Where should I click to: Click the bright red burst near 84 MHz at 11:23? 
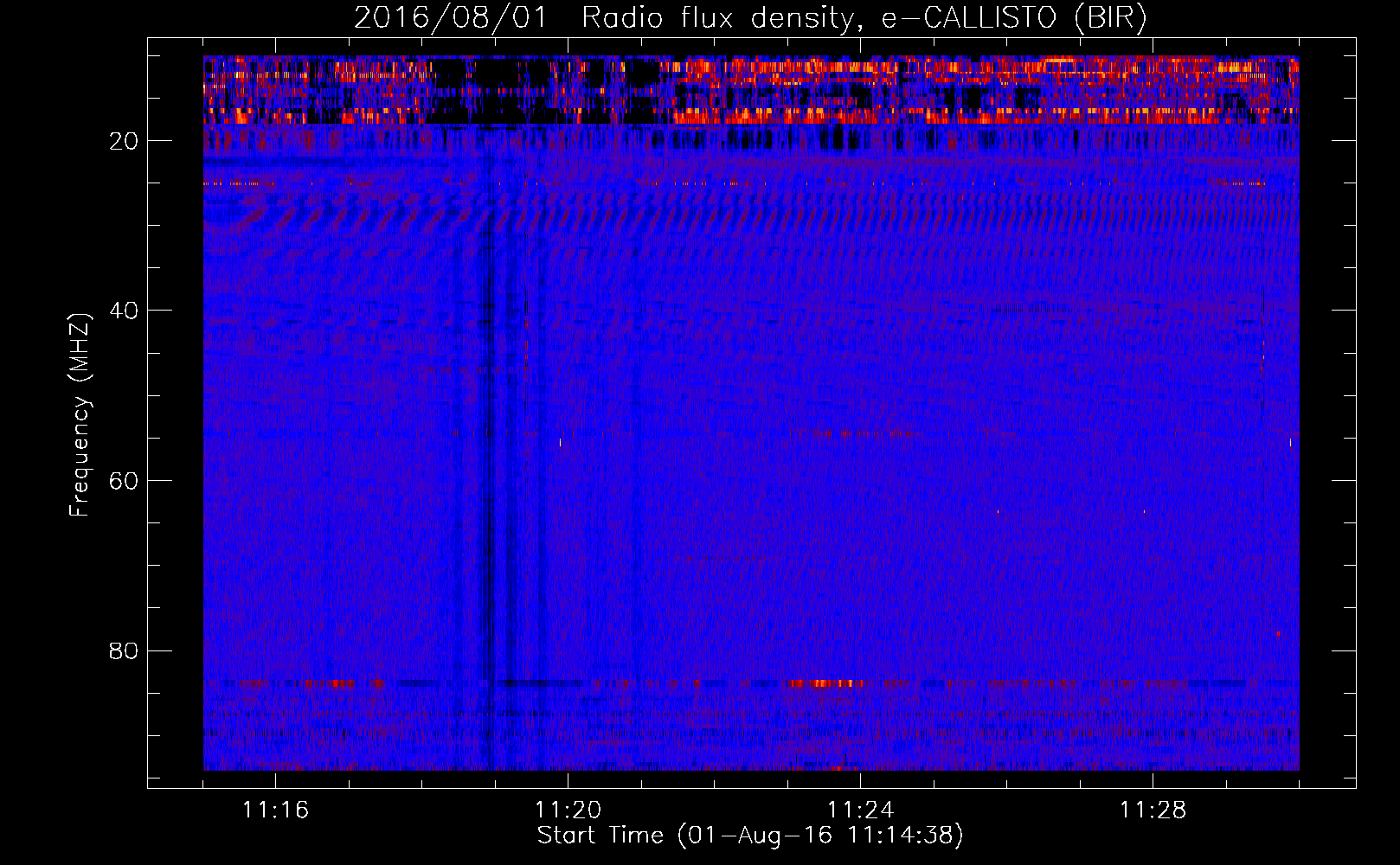click(x=826, y=683)
